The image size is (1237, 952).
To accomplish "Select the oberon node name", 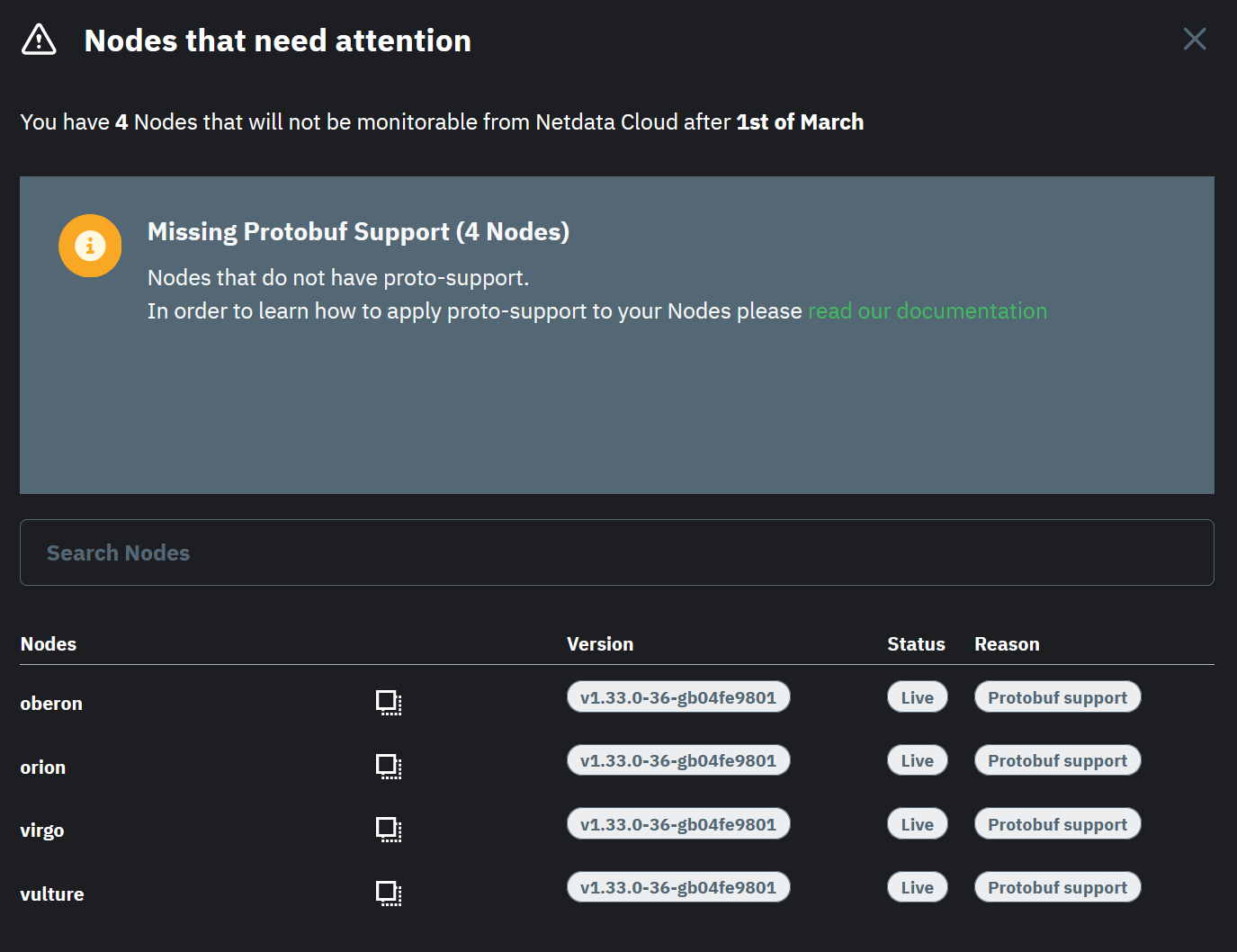I will (x=50, y=703).
